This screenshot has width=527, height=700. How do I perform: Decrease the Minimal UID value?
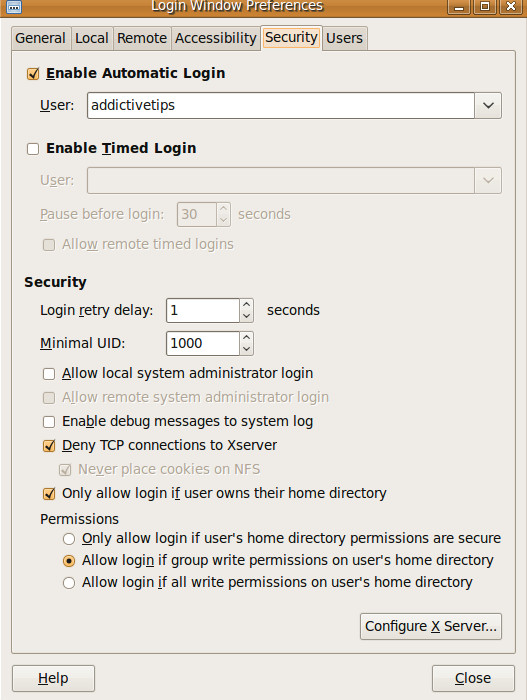[247, 349]
